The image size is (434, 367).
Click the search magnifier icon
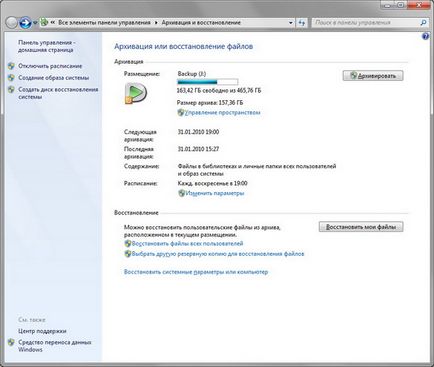423,23
